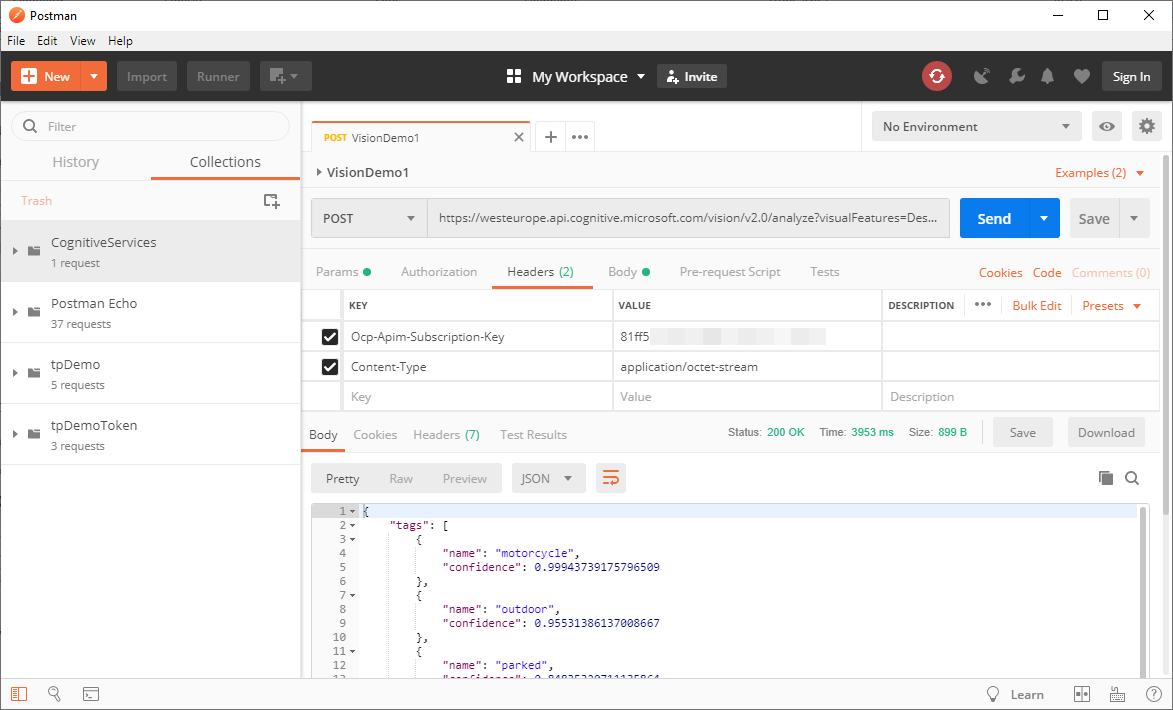Click the new collection icon
Screen dimensions: 1173x710
point(271,201)
